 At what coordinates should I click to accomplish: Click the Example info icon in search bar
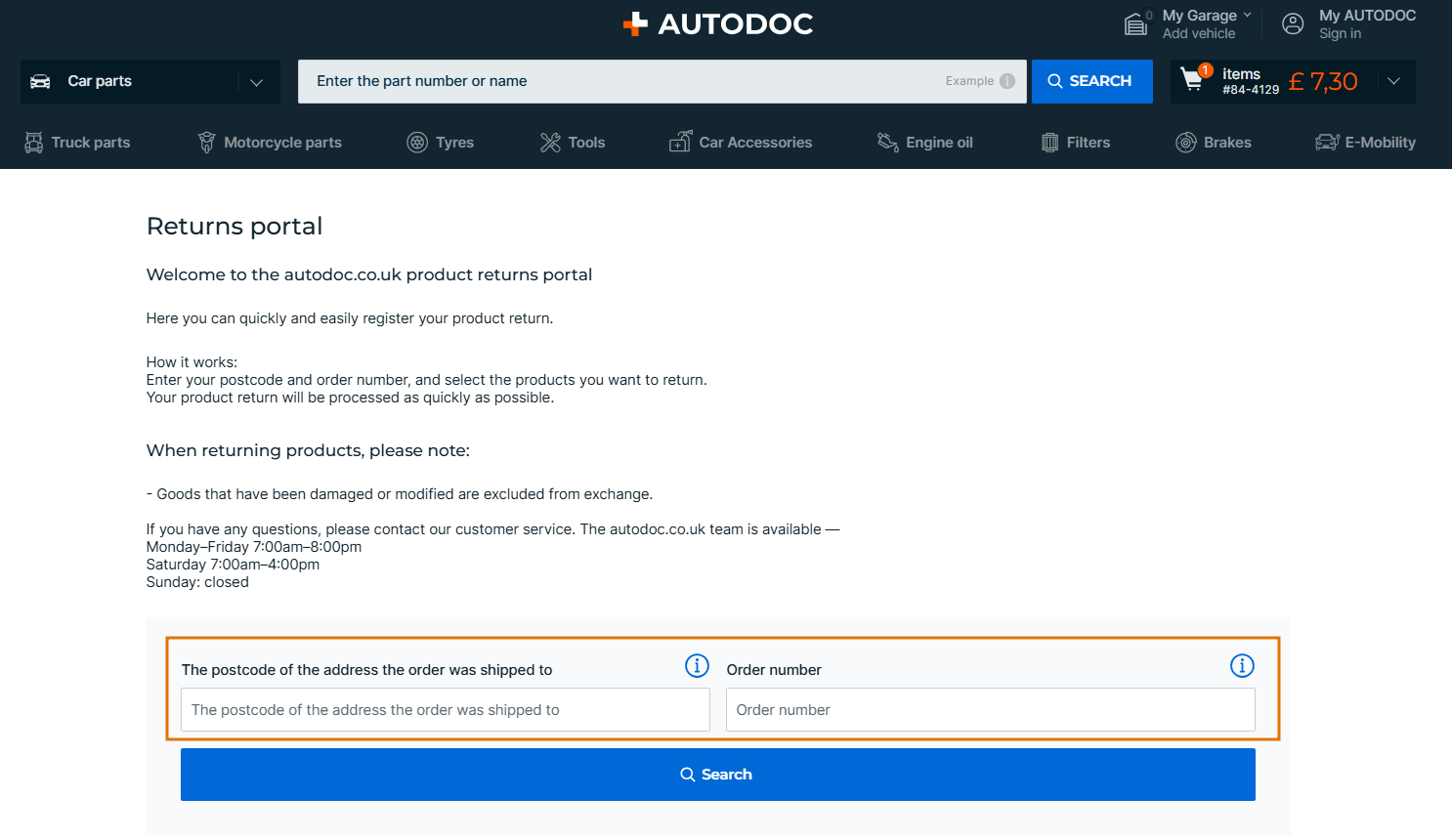(1007, 81)
